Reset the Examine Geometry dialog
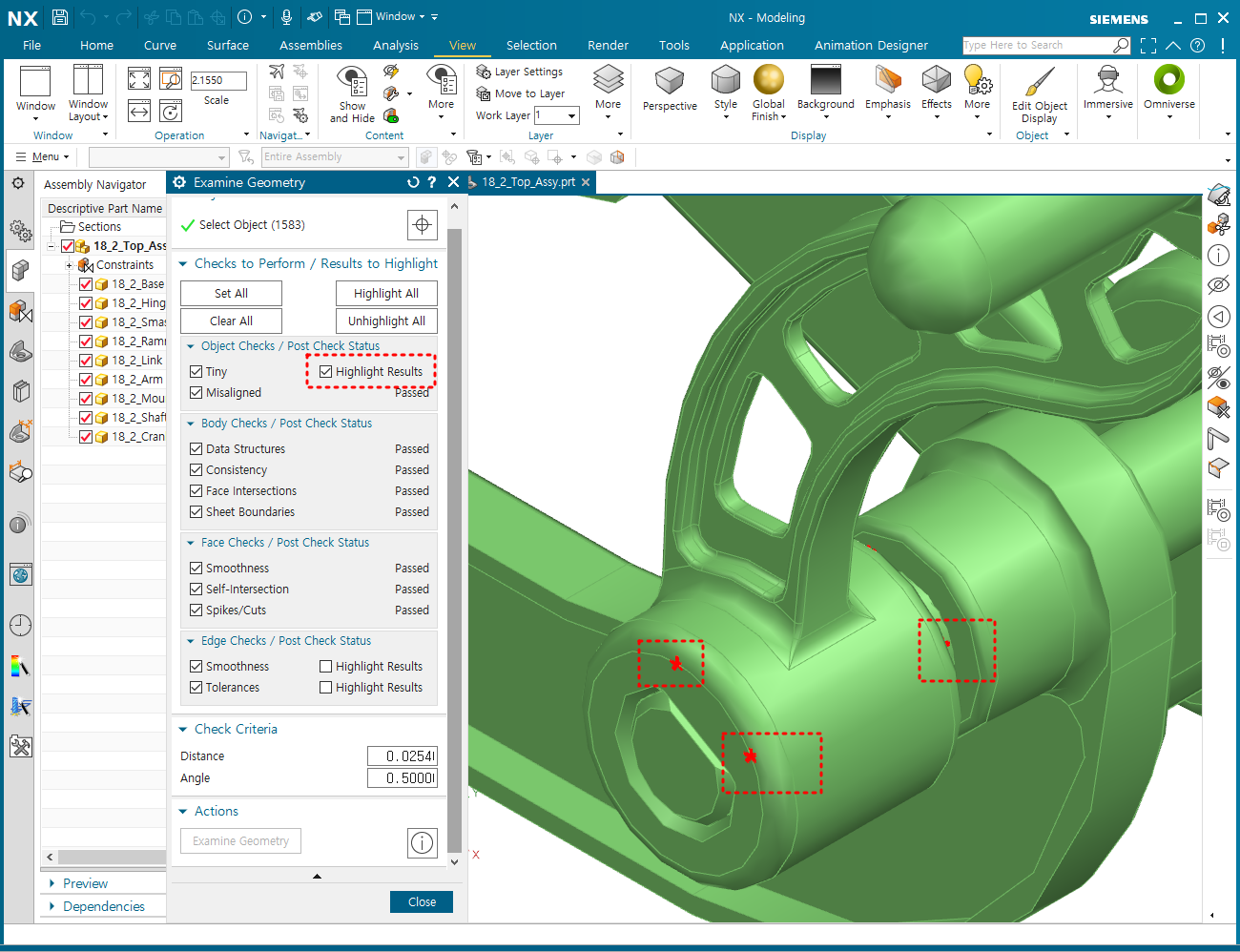Image resolution: width=1240 pixels, height=952 pixels. point(413,182)
